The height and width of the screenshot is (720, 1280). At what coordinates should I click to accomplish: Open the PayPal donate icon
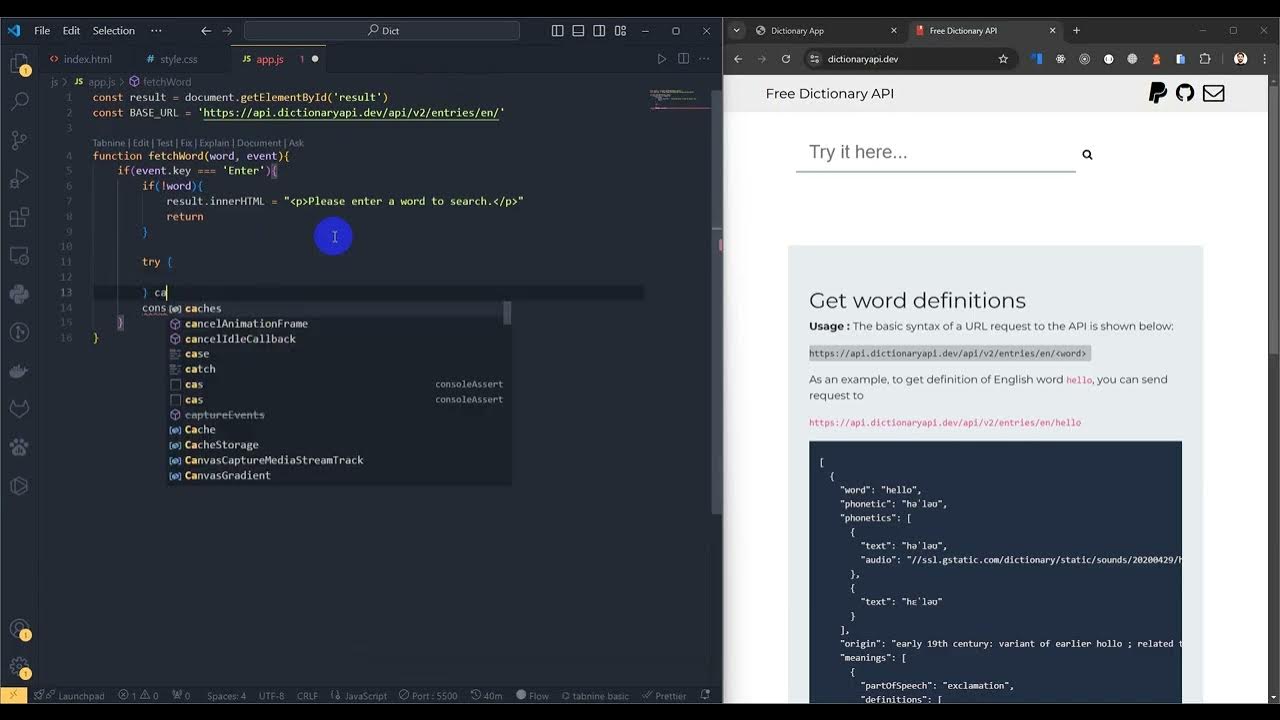coord(1157,93)
